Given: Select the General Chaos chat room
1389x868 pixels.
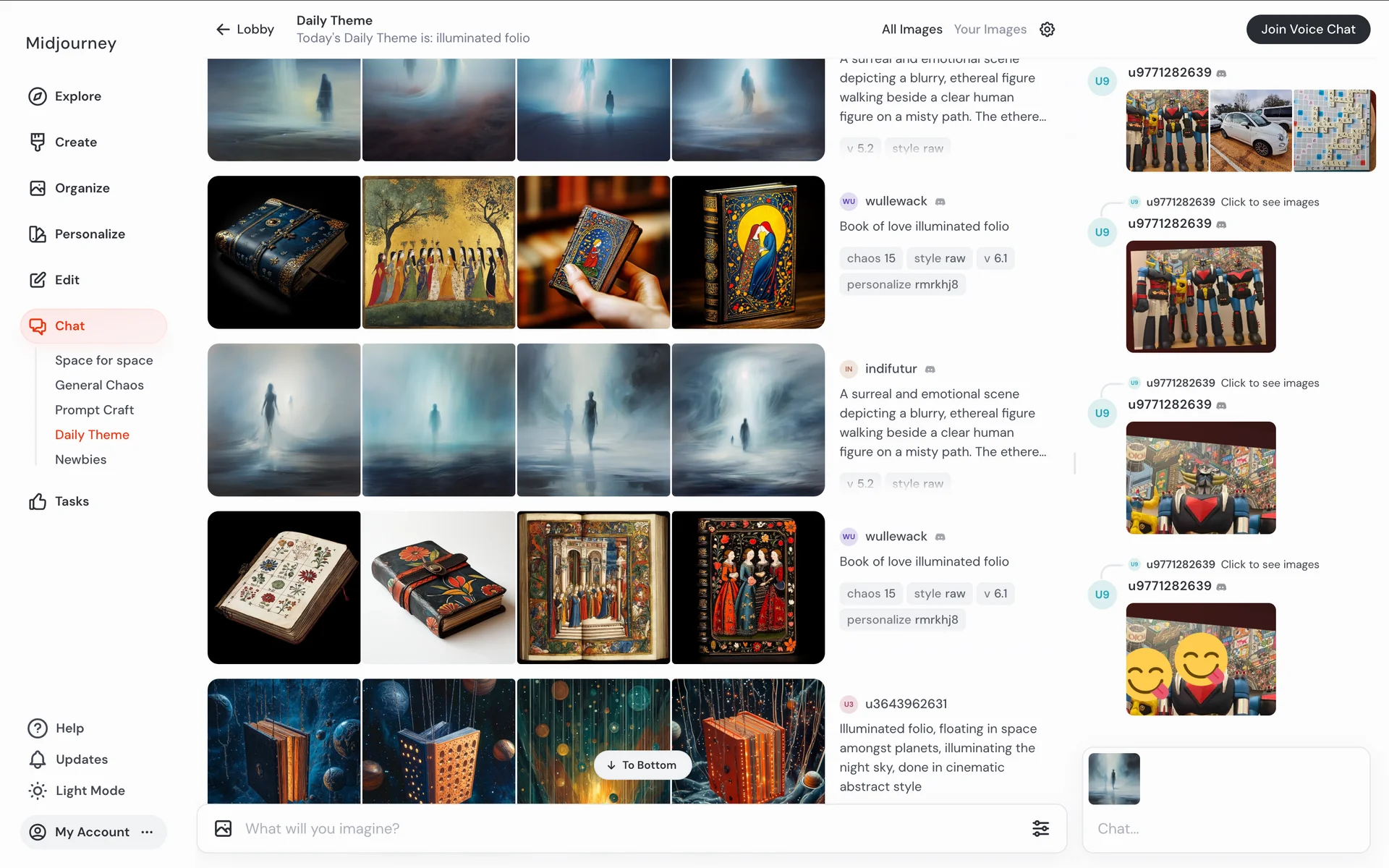Looking at the screenshot, I should [99, 385].
